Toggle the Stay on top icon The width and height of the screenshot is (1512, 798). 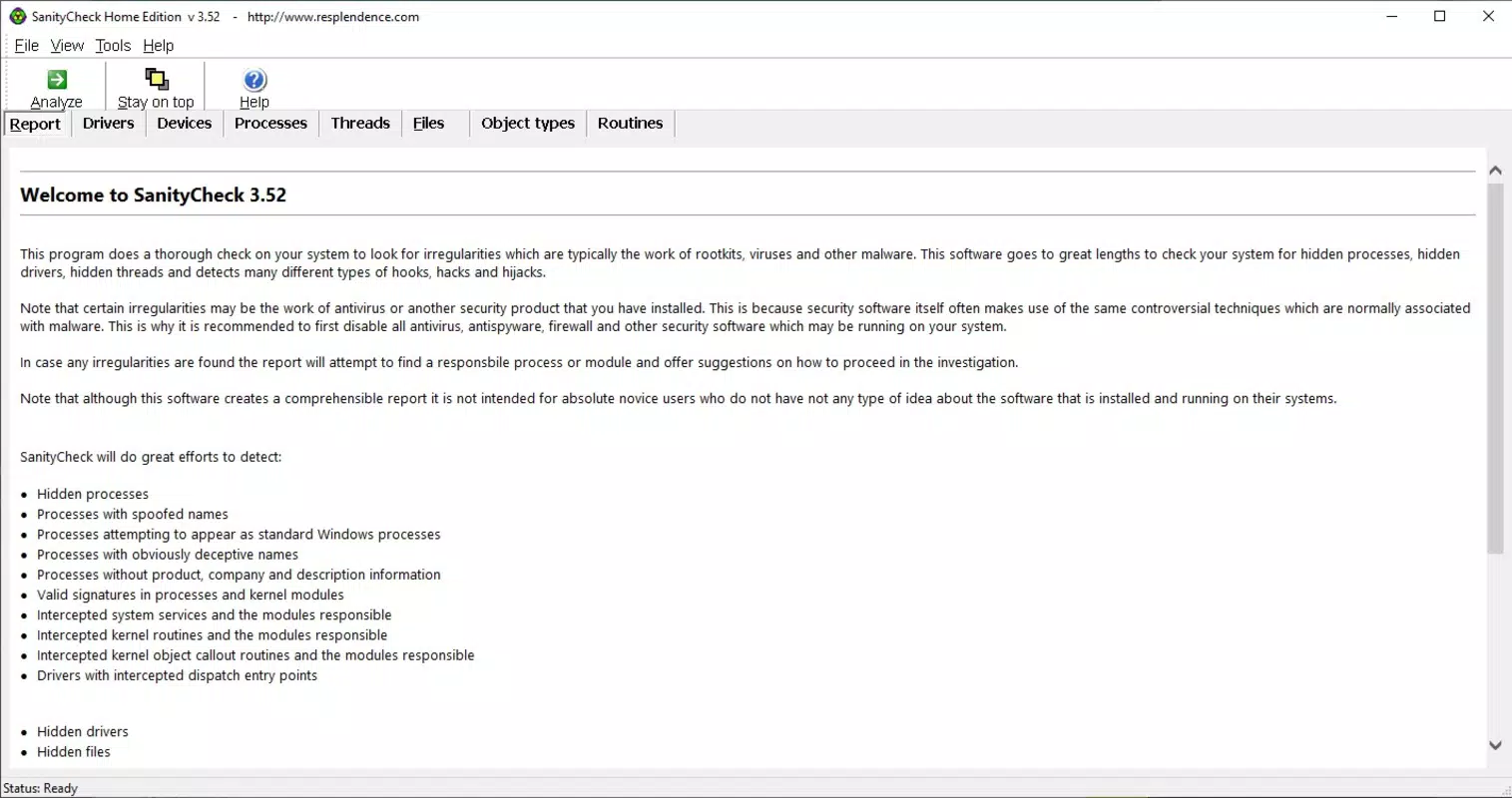[157, 80]
